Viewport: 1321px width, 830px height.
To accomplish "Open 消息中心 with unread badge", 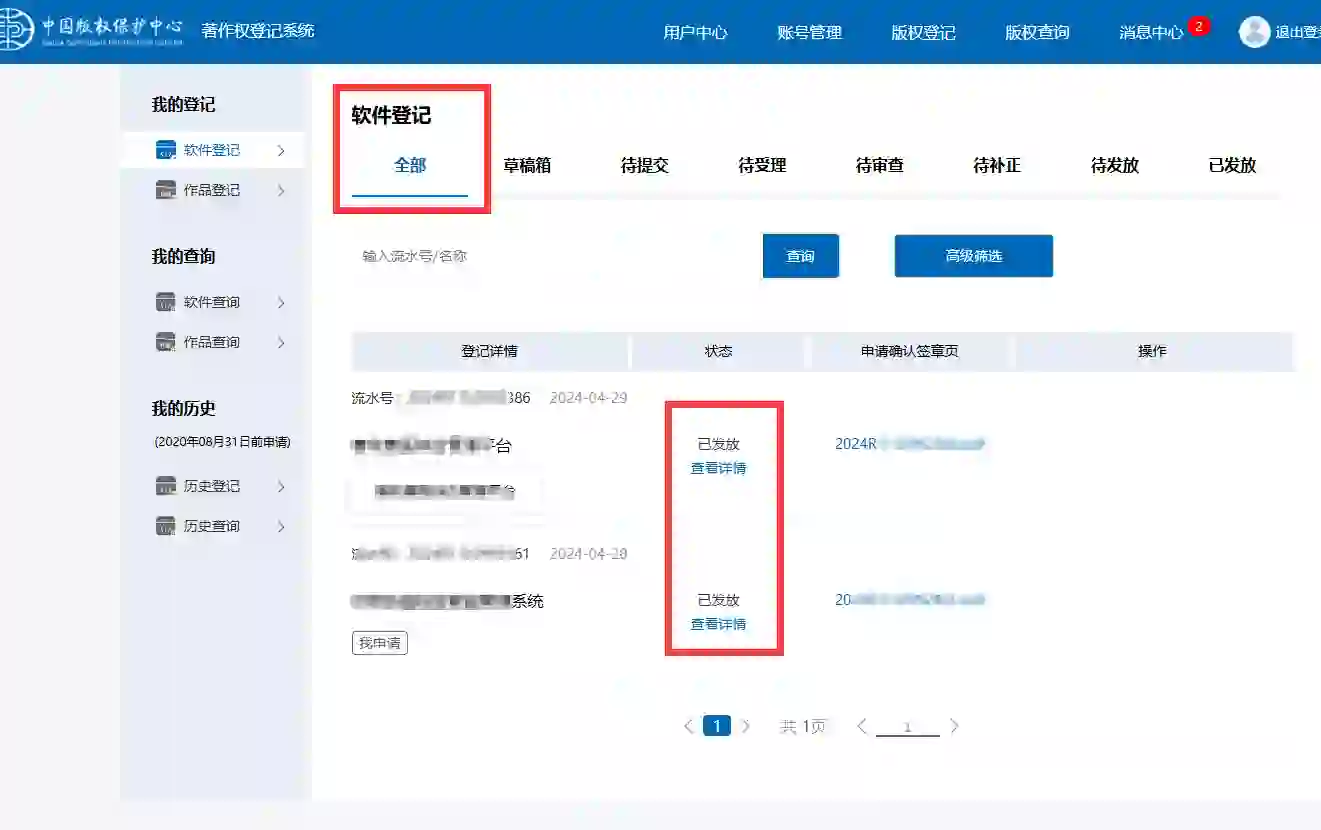I will [x=1151, y=31].
